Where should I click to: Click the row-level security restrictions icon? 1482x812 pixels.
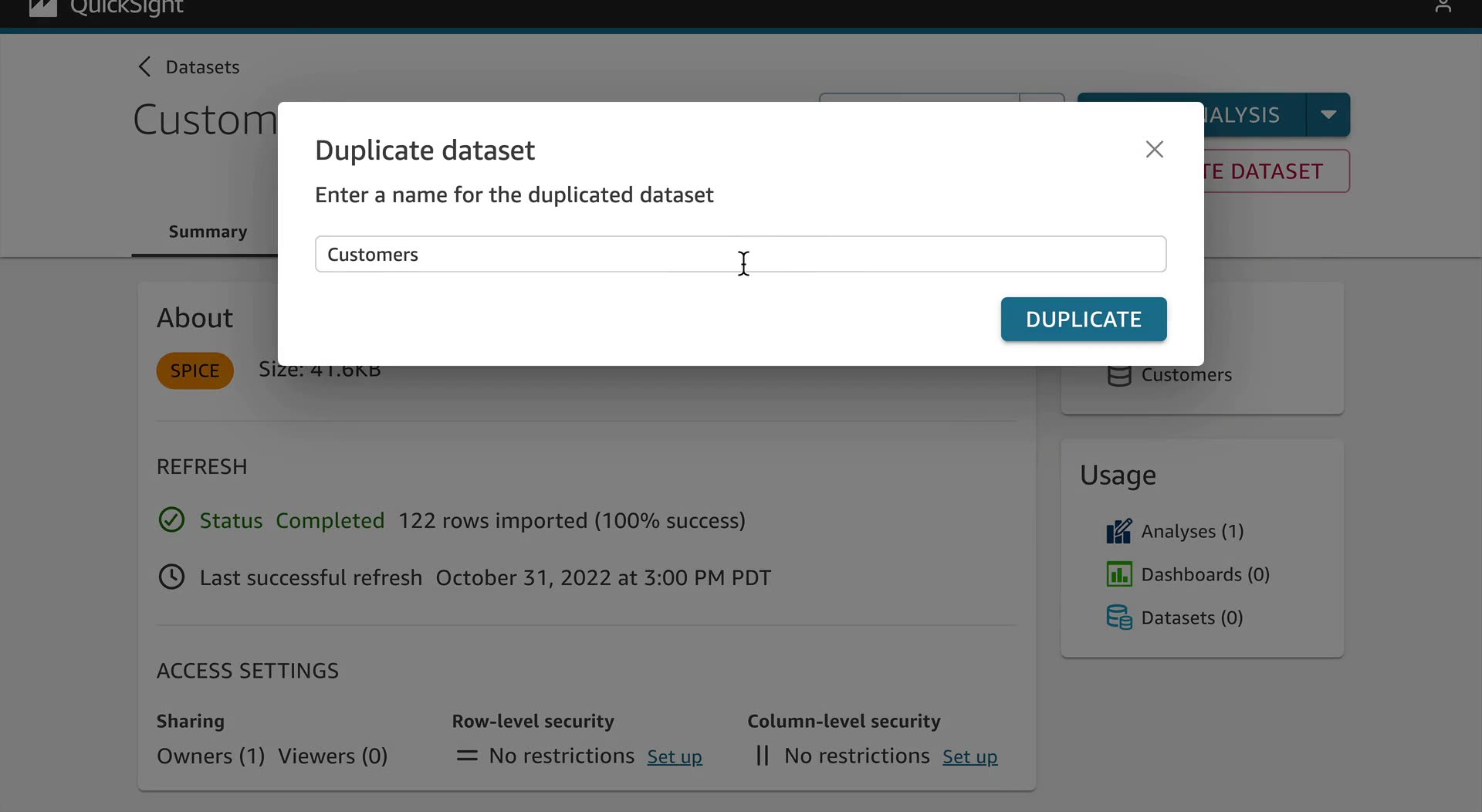click(466, 756)
